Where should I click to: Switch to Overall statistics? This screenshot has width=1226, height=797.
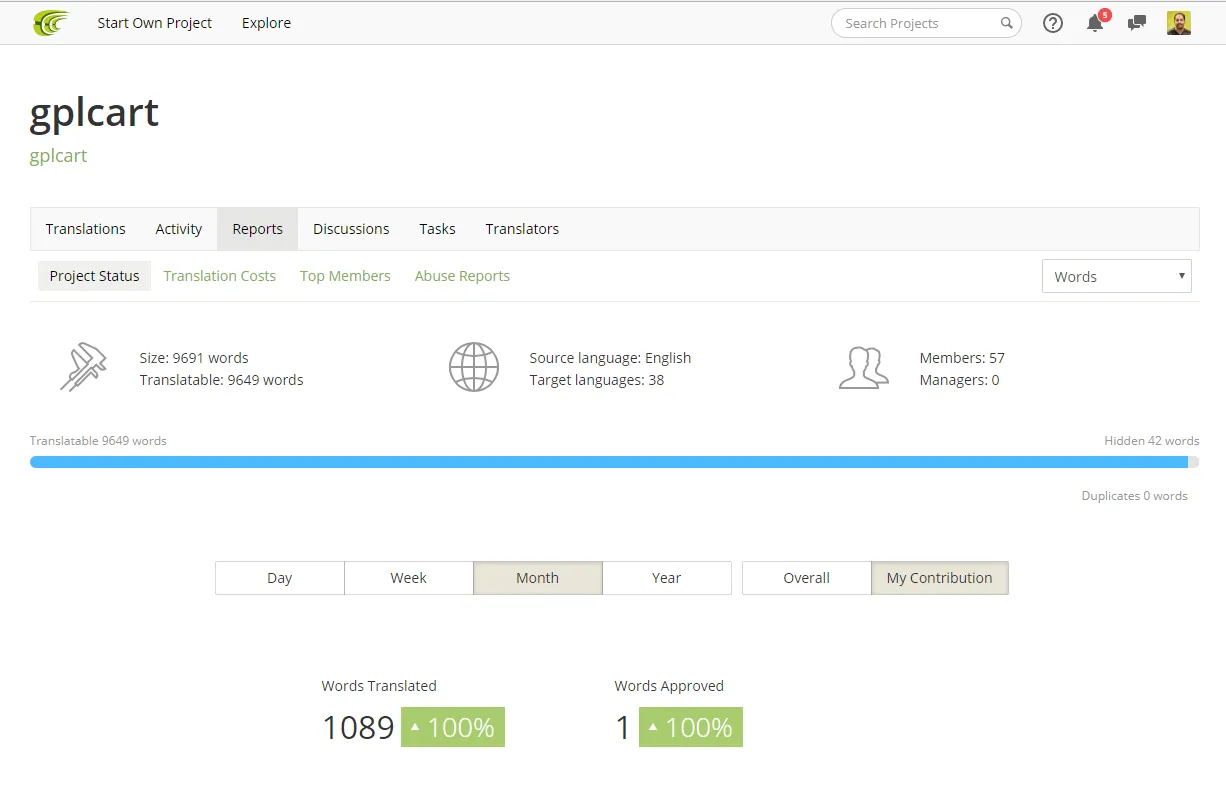807,578
